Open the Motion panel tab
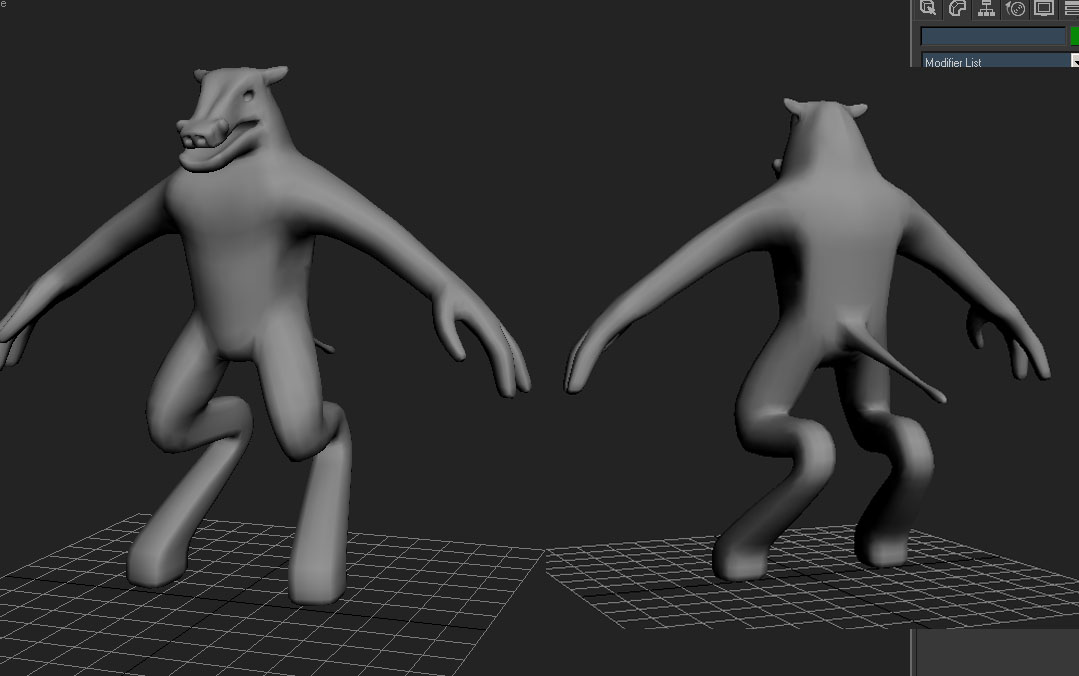The width and height of the screenshot is (1079, 676). [1015, 8]
